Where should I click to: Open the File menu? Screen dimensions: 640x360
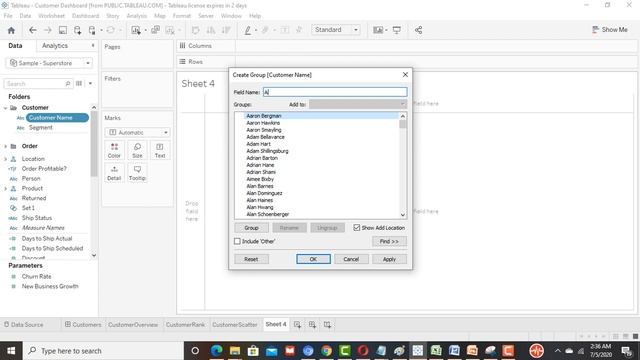tap(8, 16)
